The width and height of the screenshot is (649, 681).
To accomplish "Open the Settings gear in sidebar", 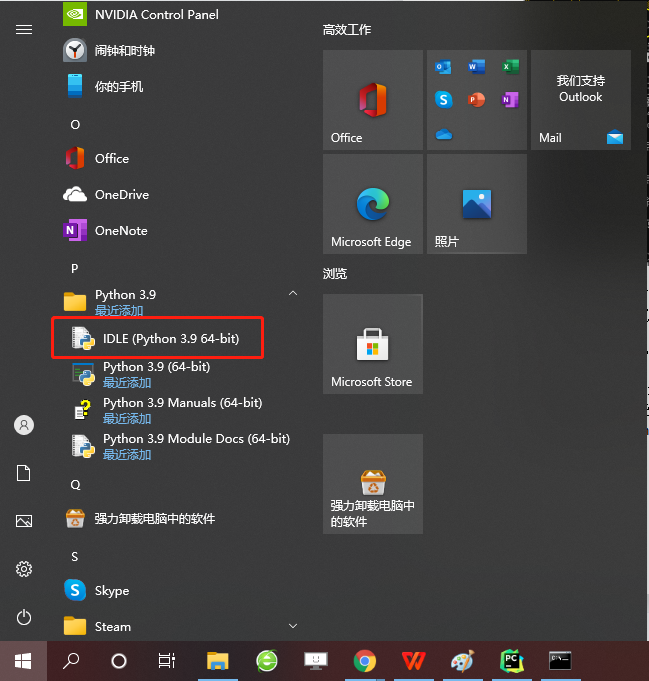I will [x=24, y=569].
